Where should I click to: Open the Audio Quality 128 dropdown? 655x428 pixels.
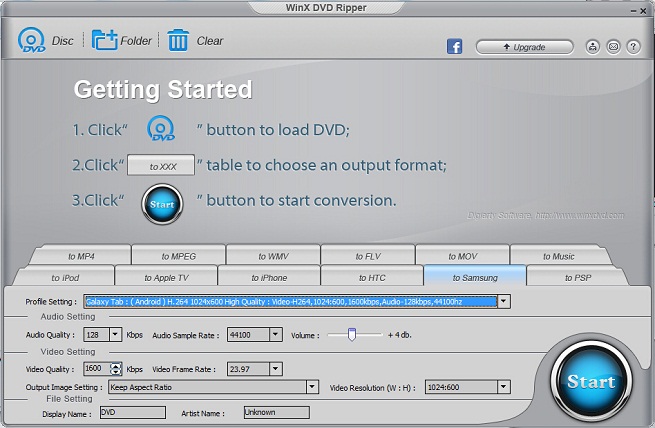115,334
